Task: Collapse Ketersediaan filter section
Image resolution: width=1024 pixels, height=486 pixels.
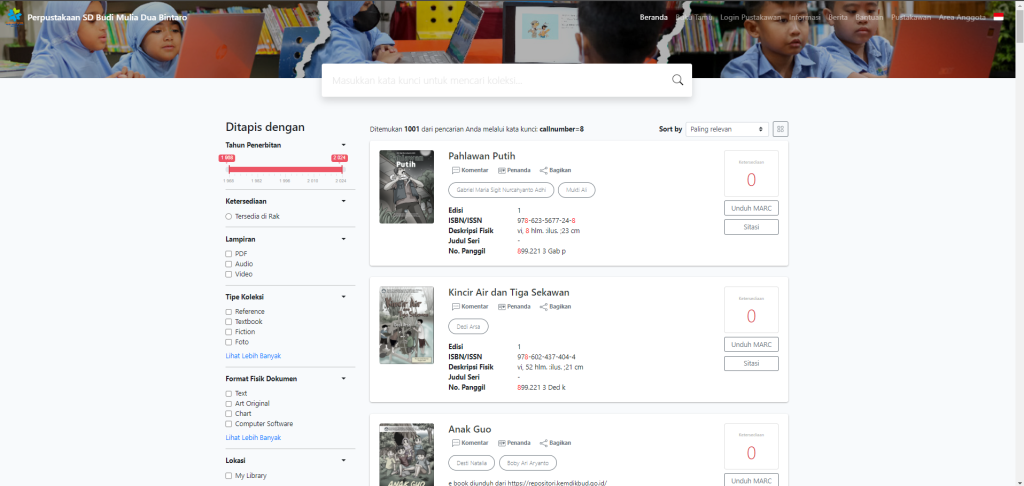Action: (344, 201)
